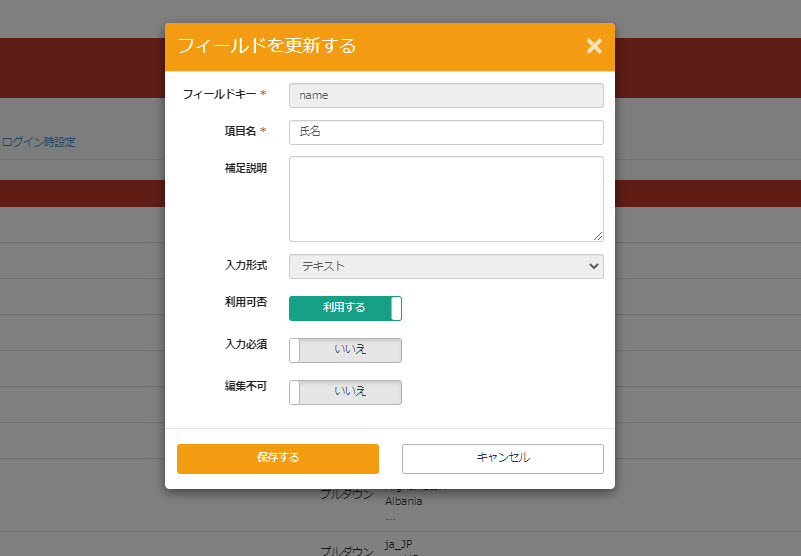Click the 入力必須 label
Image resolution: width=801 pixels, height=556 pixels.
pos(245,343)
